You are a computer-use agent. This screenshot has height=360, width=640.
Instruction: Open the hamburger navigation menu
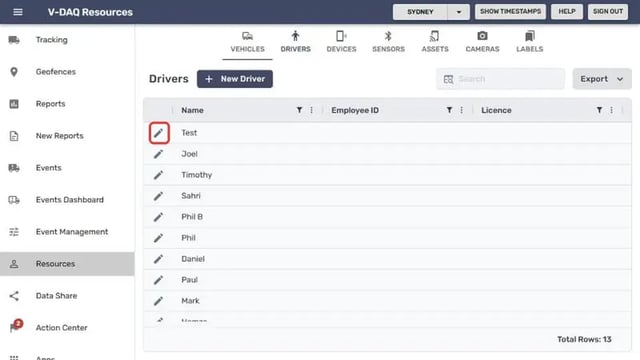18,12
